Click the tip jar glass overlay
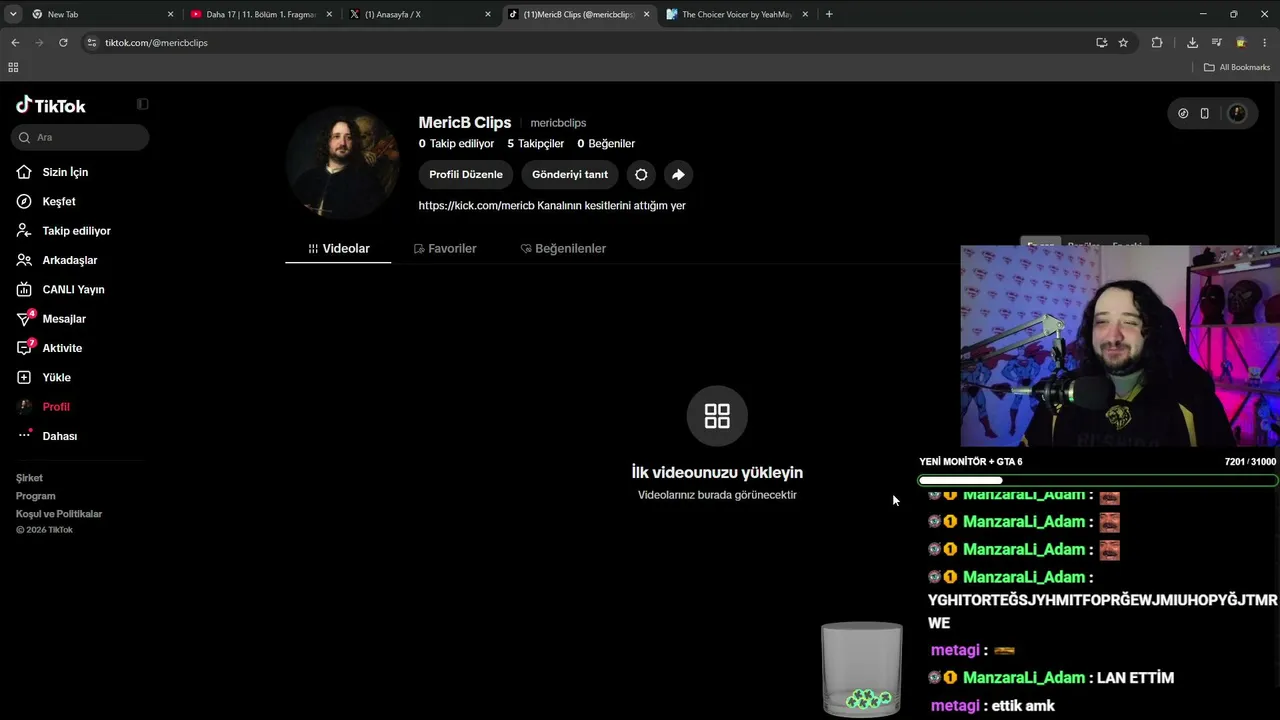Image resolution: width=1280 pixels, height=720 pixels. tap(861, 668)
